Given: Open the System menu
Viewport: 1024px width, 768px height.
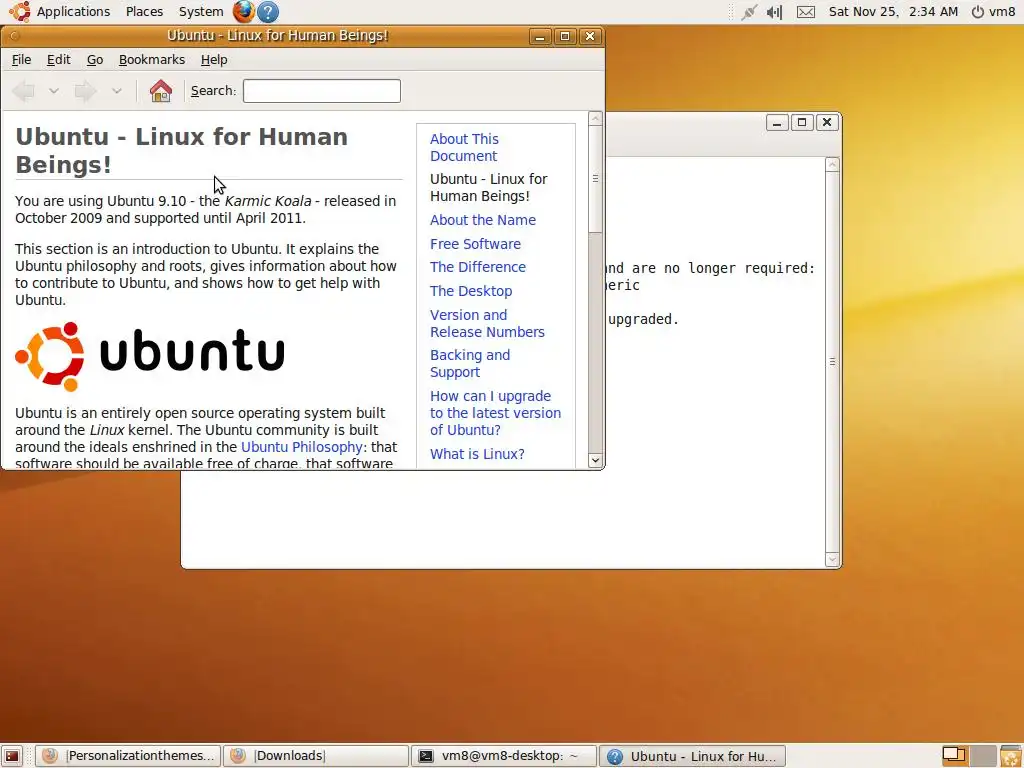Looking at the screenshot, I should (201, 12).
